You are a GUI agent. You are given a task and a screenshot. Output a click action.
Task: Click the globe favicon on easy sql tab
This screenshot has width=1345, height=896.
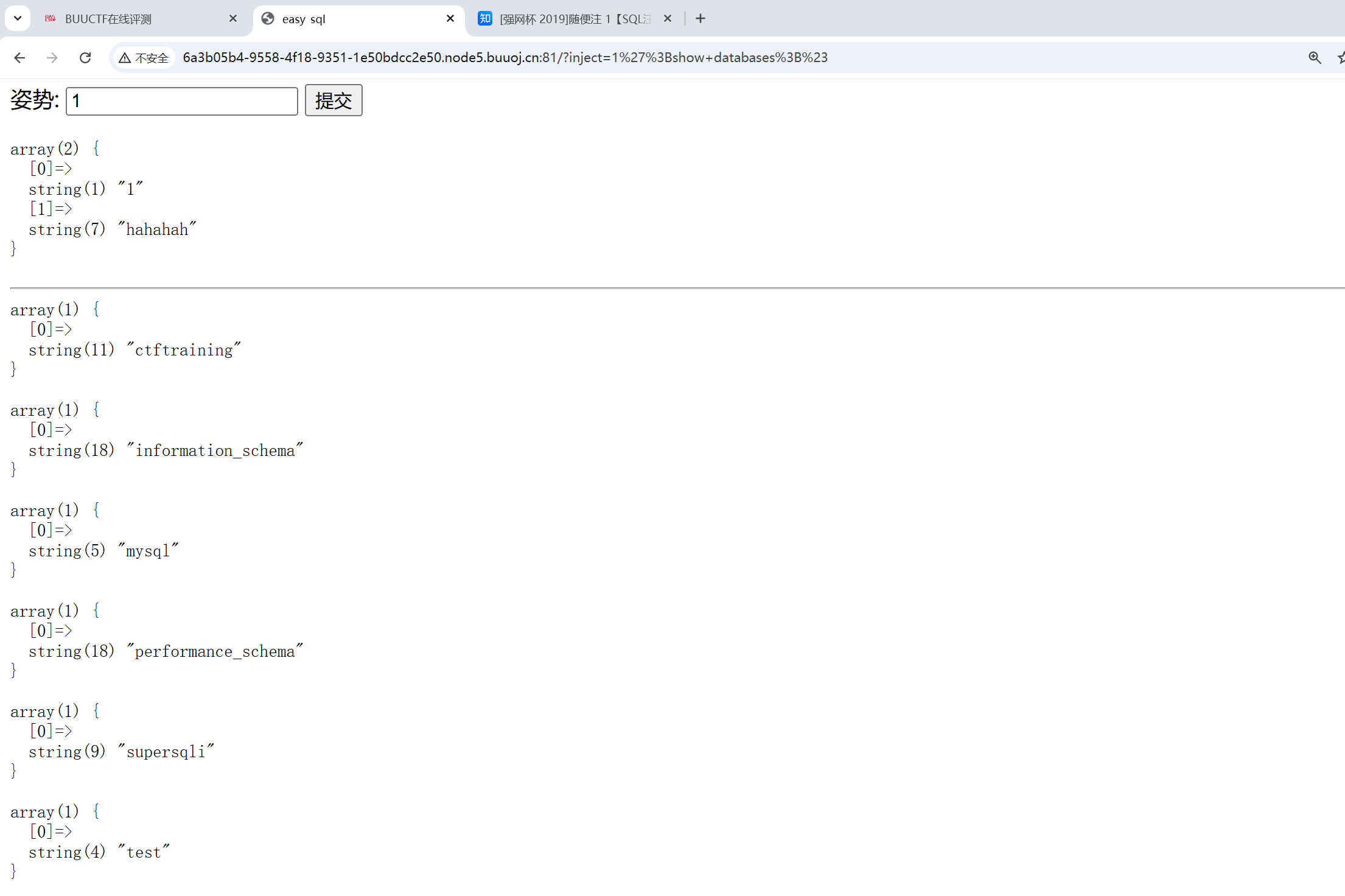pyautogui.click(x=268, y=19)
